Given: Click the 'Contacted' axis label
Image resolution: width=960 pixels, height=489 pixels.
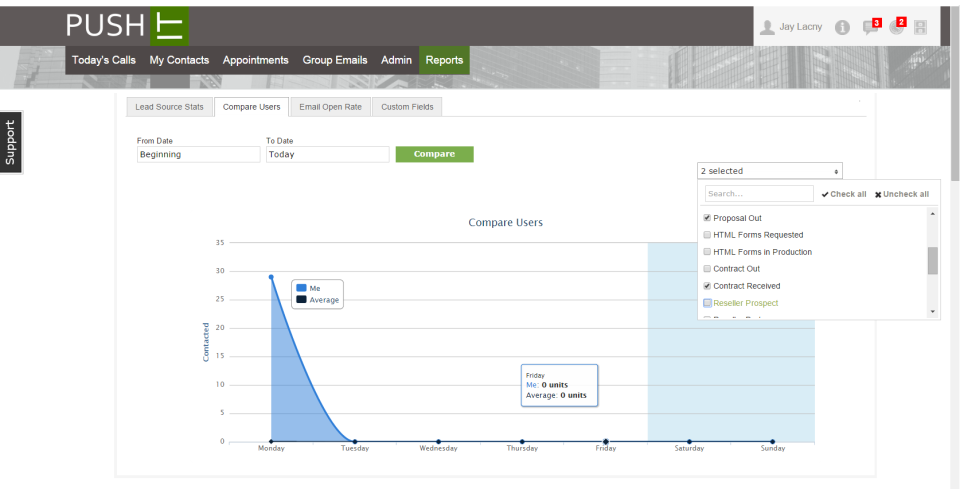Looking at the screenshot, I should pyautogui.click(x=206, y=342).
